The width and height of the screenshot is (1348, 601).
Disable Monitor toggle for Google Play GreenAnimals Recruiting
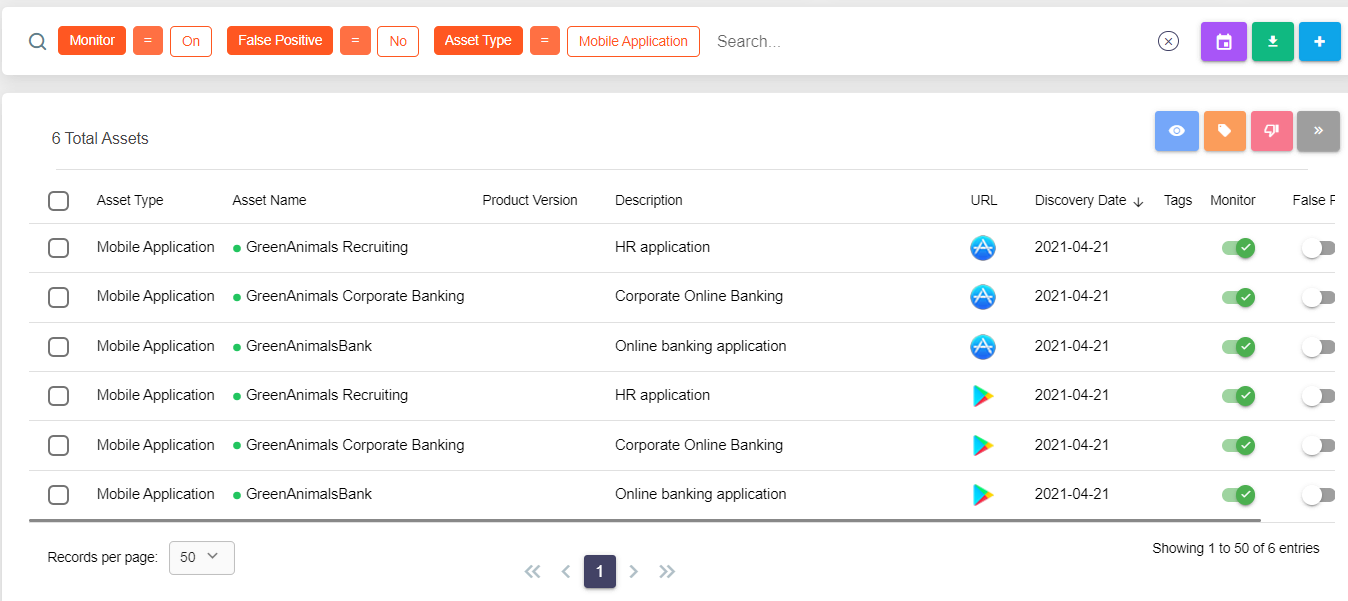pyautogui.click(x=1239, y=396)
